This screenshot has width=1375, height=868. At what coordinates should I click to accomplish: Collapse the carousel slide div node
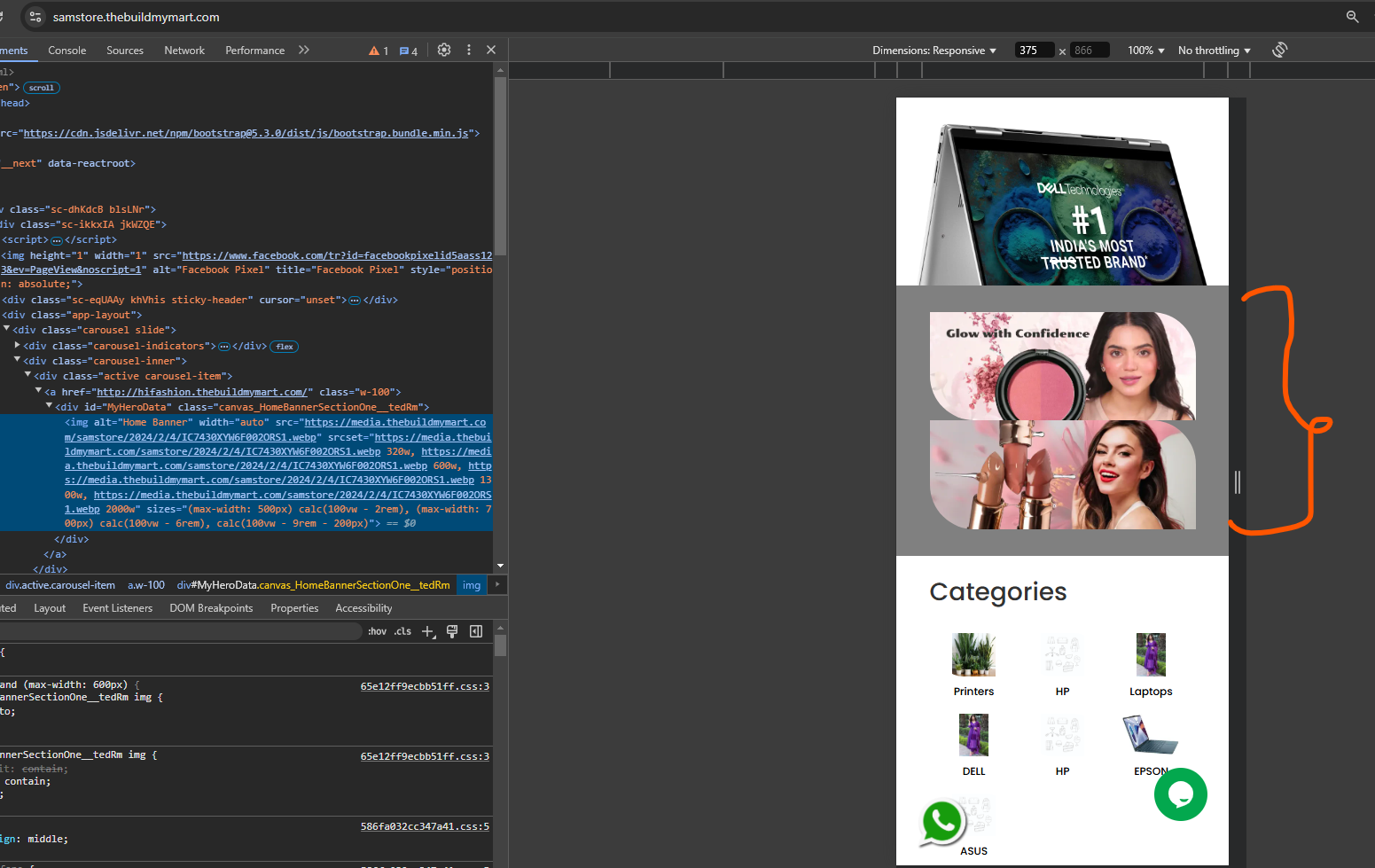click(x=7, y=329)
